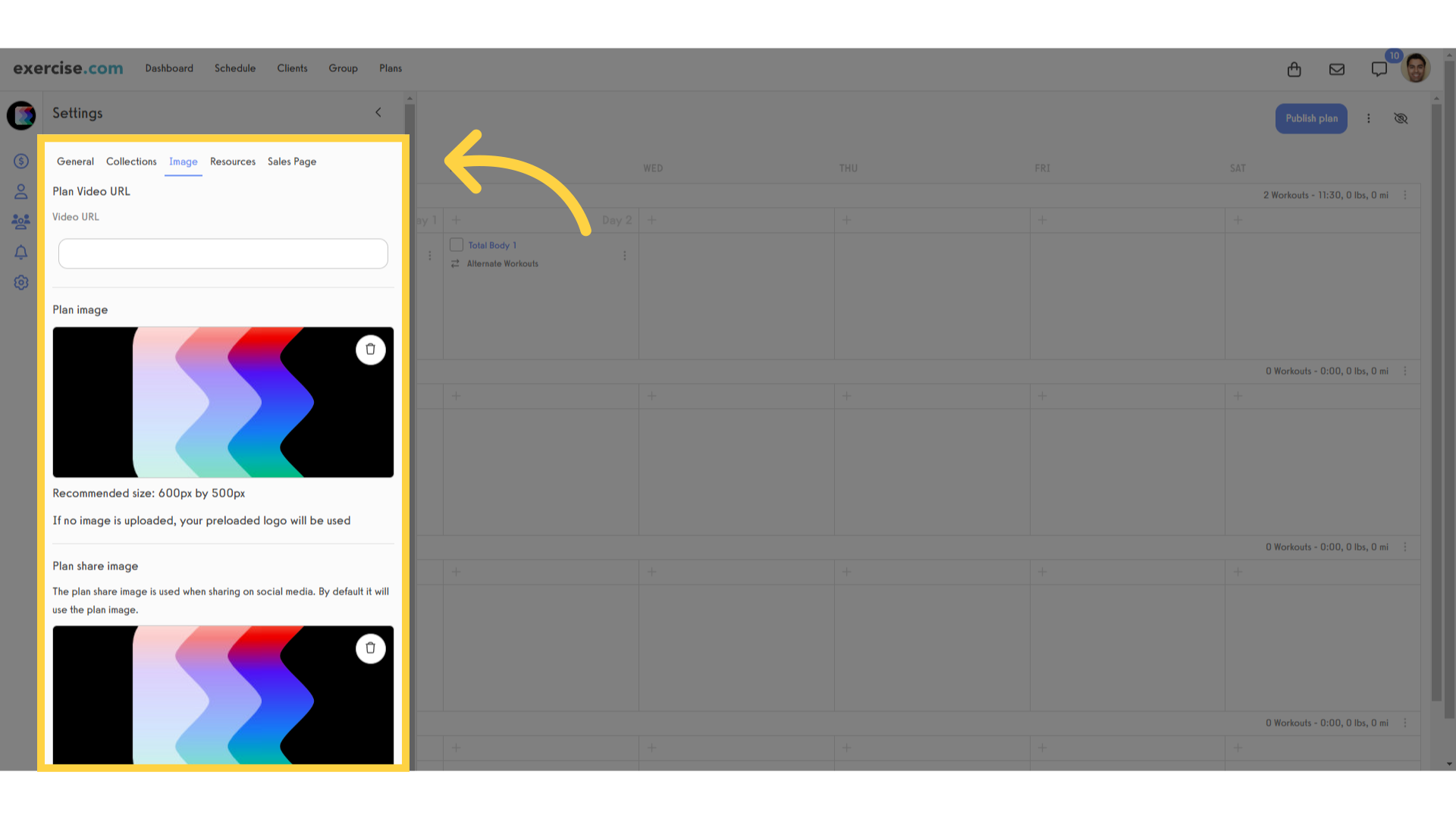Viewport: 1456px width, 819px height.
Task: Click the mail envelope icon
Action: click(x=1337, y=69)
